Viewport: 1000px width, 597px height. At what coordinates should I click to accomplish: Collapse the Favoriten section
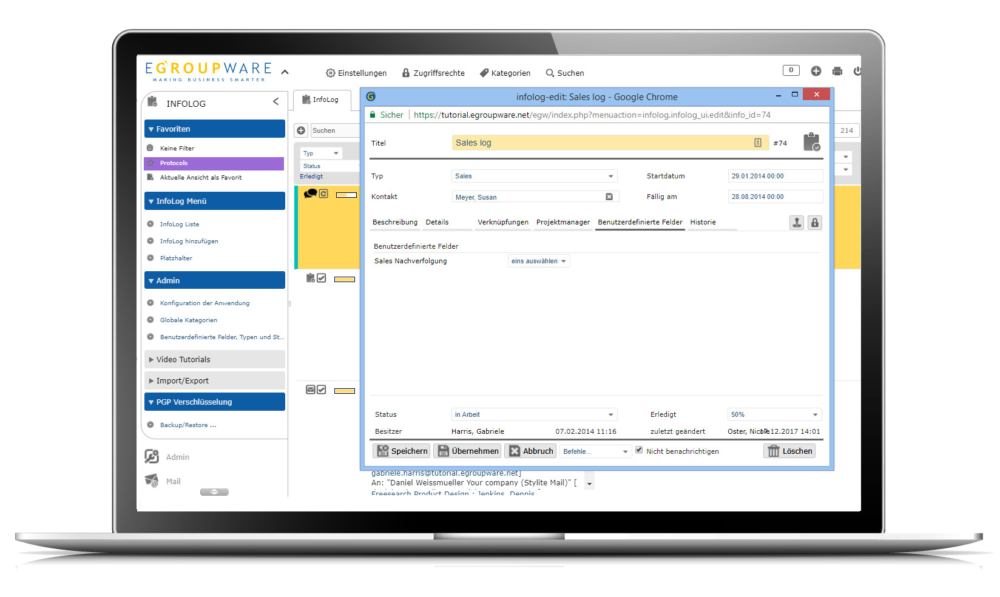coord(150,129)
